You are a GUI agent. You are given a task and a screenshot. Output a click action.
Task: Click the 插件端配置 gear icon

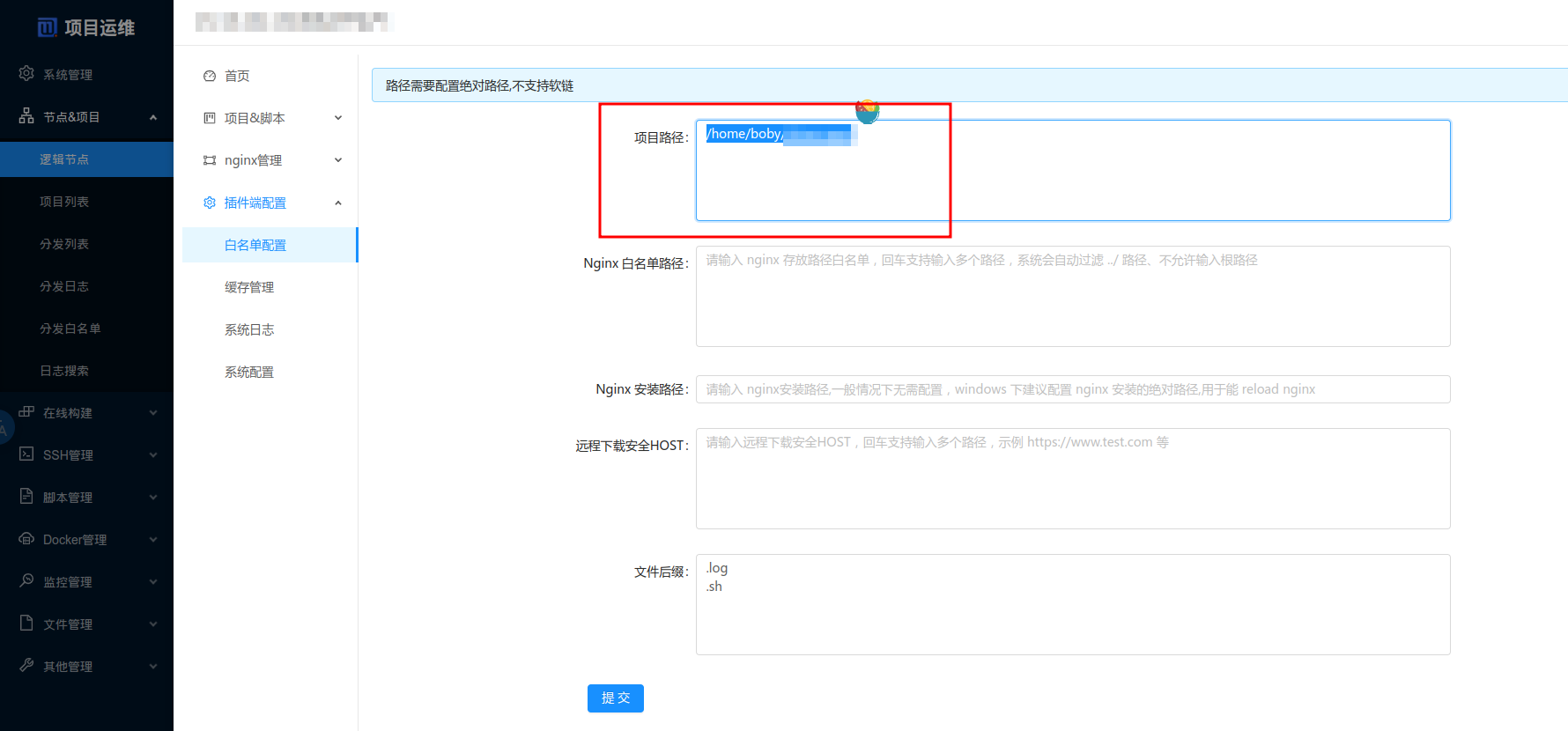[210, 203]
